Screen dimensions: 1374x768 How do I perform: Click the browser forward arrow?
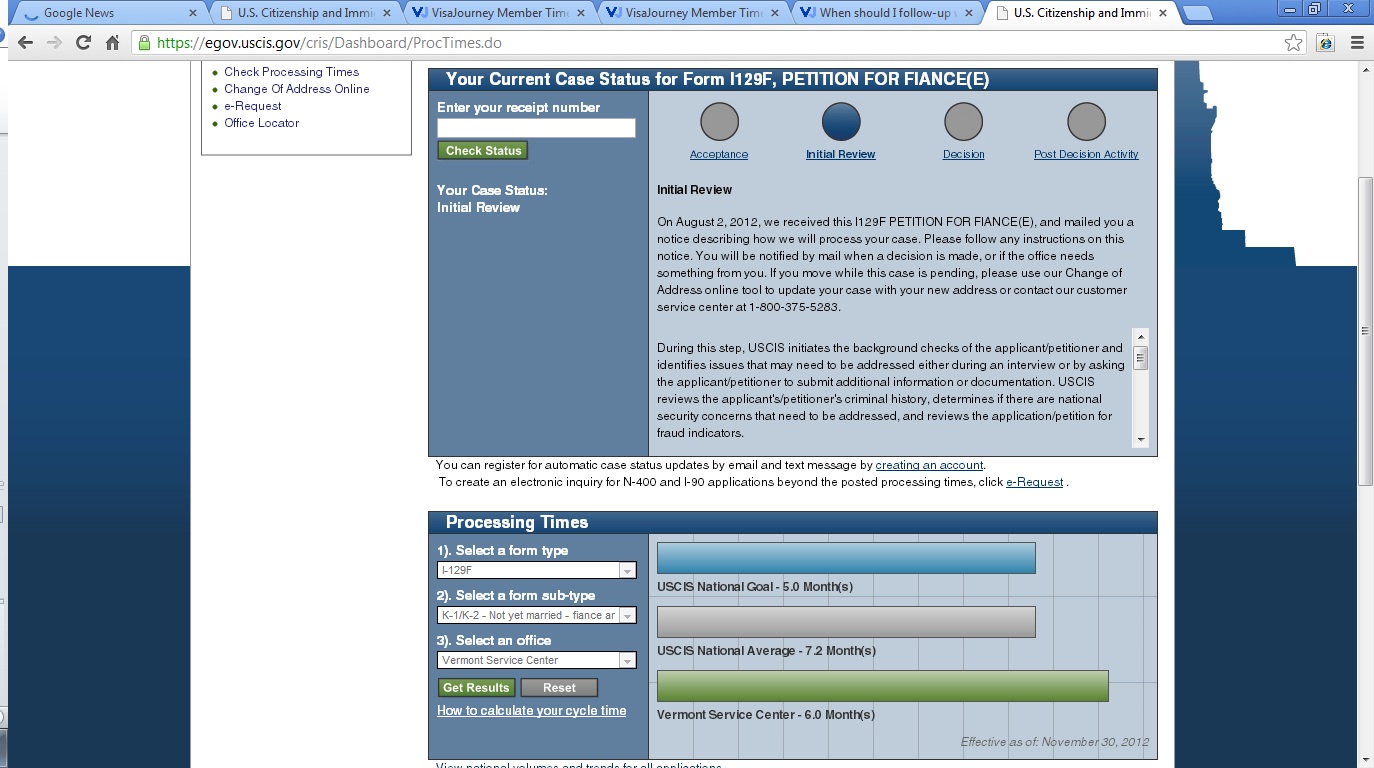pyautogui.click(x=54, y=43)
